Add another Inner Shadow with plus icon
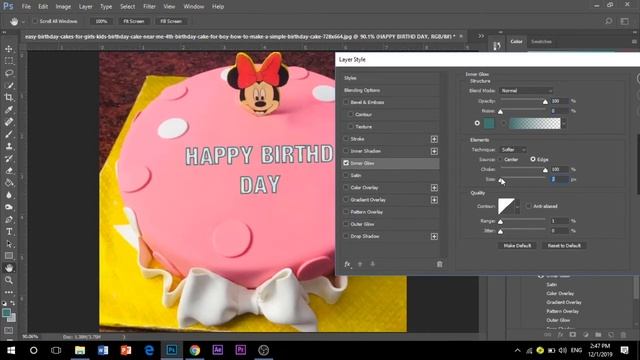Viewport: 640px width, 360px height. pyautogui.click(x=434, y=151)
